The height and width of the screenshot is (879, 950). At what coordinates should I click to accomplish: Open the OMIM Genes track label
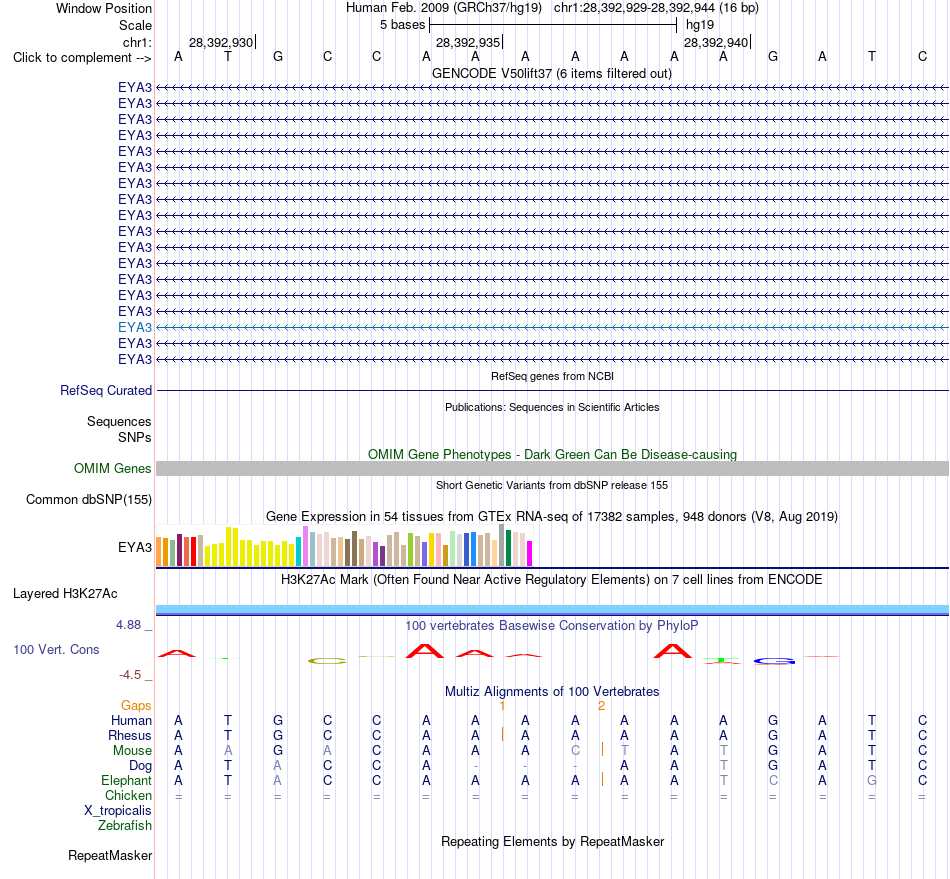click(x=112, y=468)
